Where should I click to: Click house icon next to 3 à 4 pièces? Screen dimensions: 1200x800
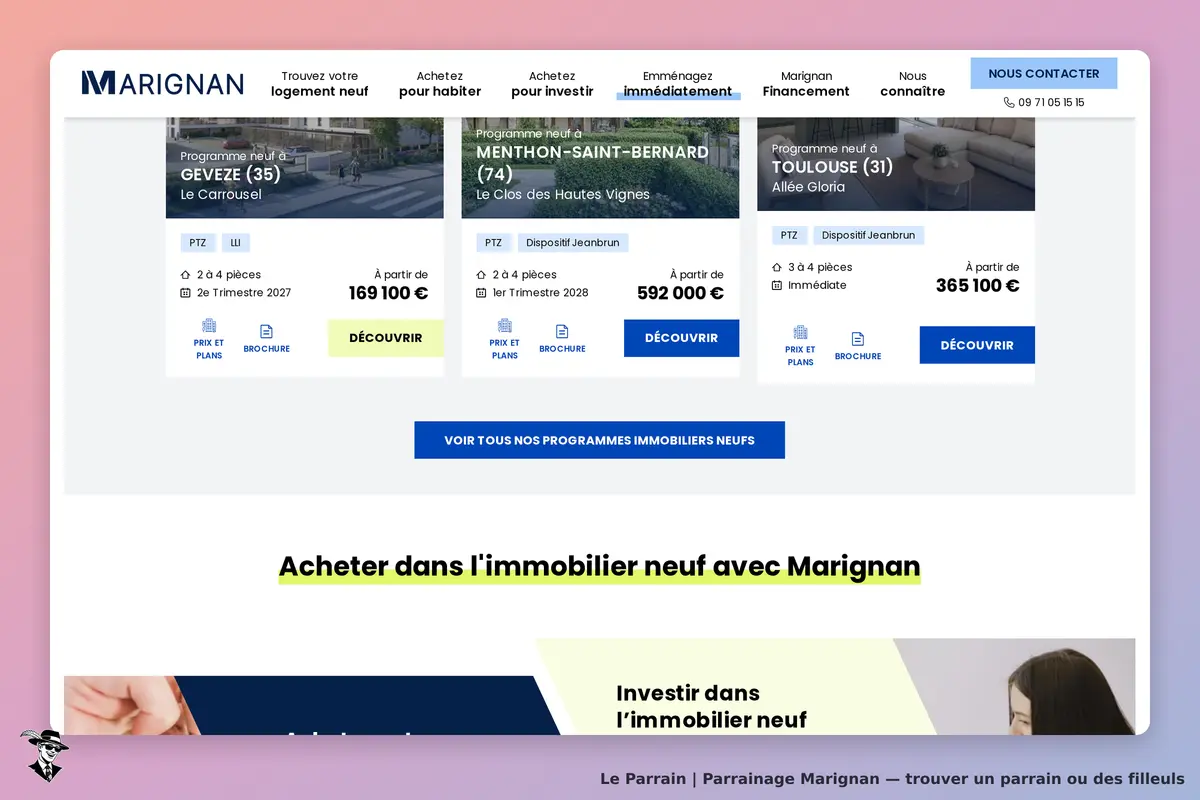[777, 268]
